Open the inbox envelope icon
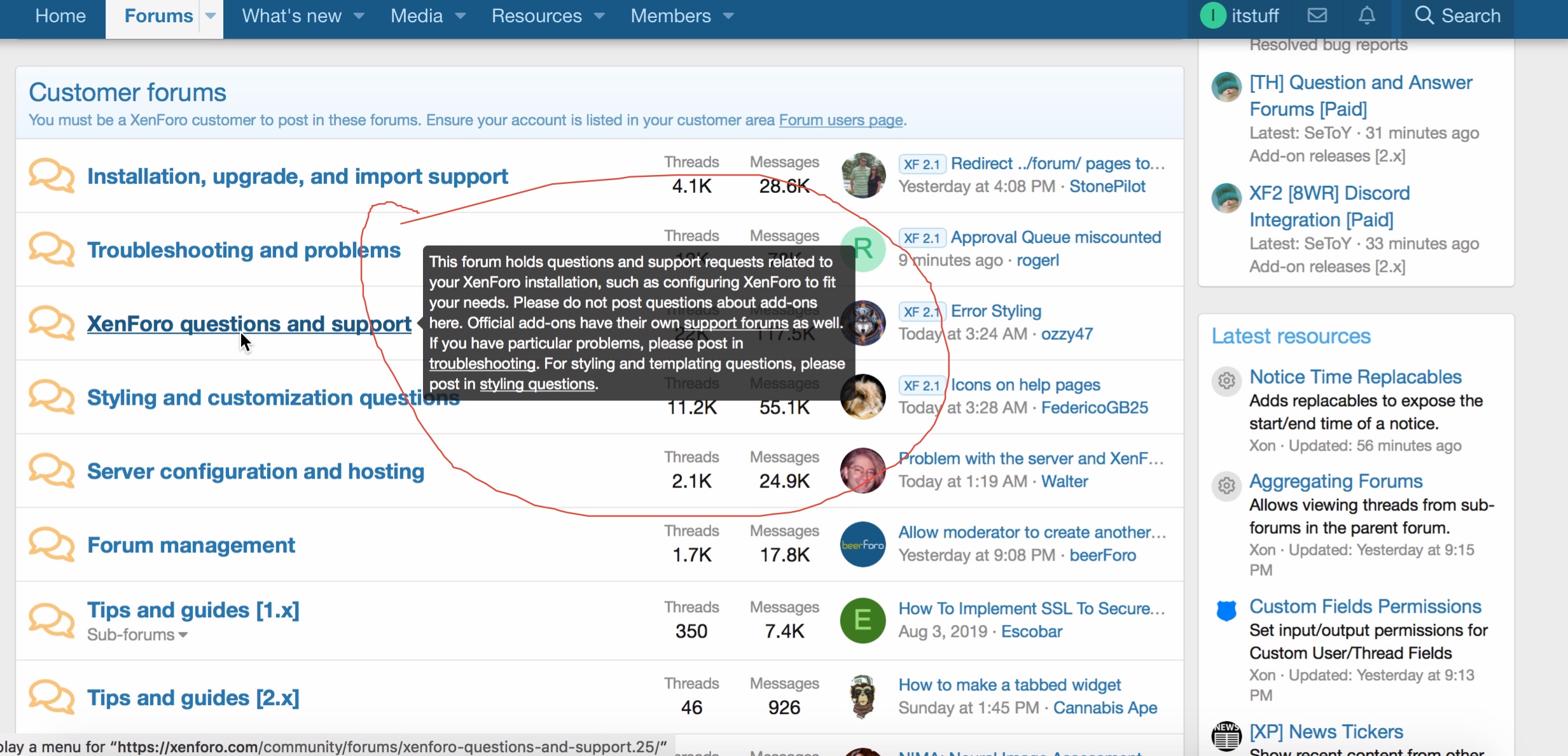This screenshot has width=1568, height=756. click(1317, 15)
